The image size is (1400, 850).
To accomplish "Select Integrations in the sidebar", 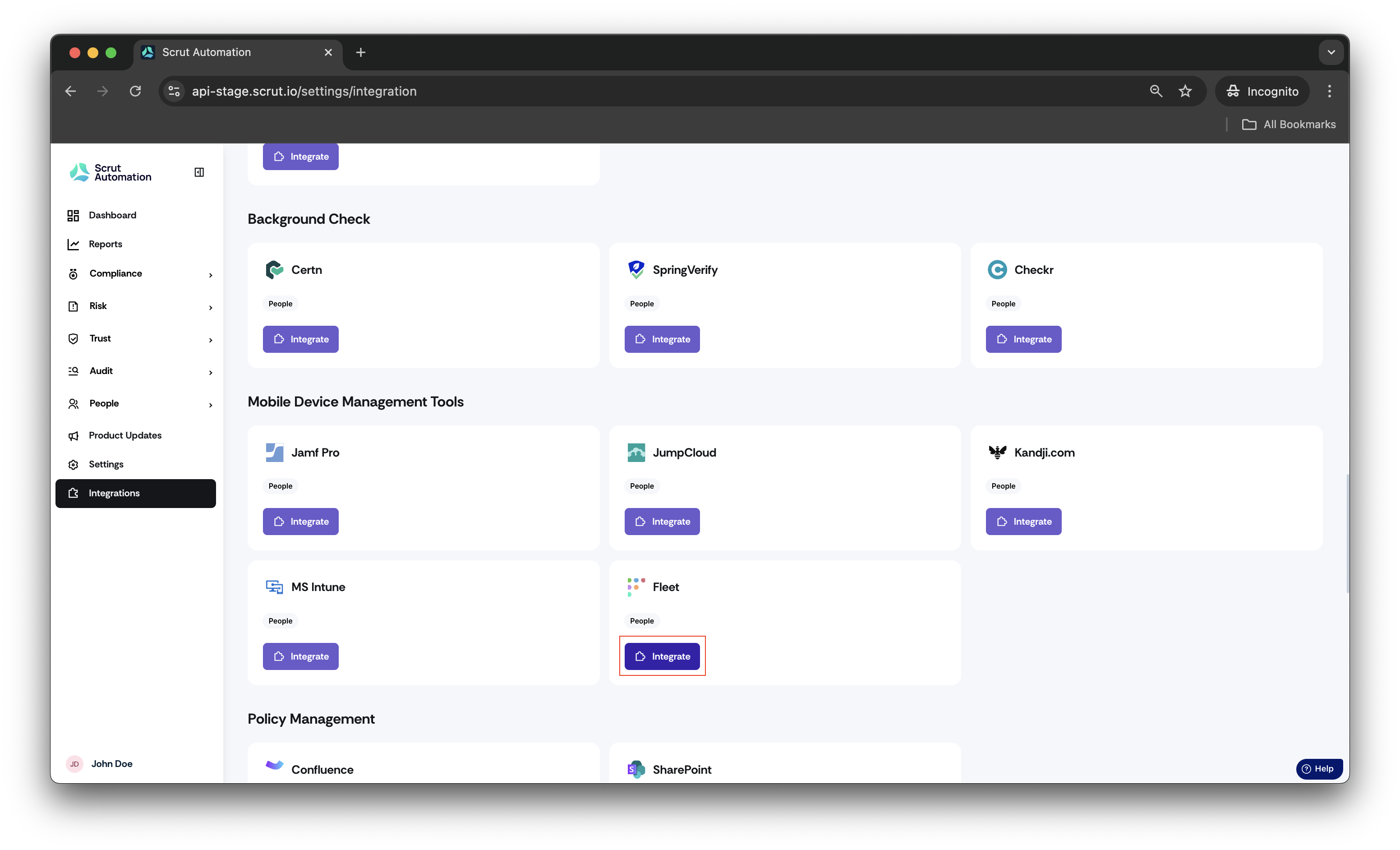I will 136,493.
